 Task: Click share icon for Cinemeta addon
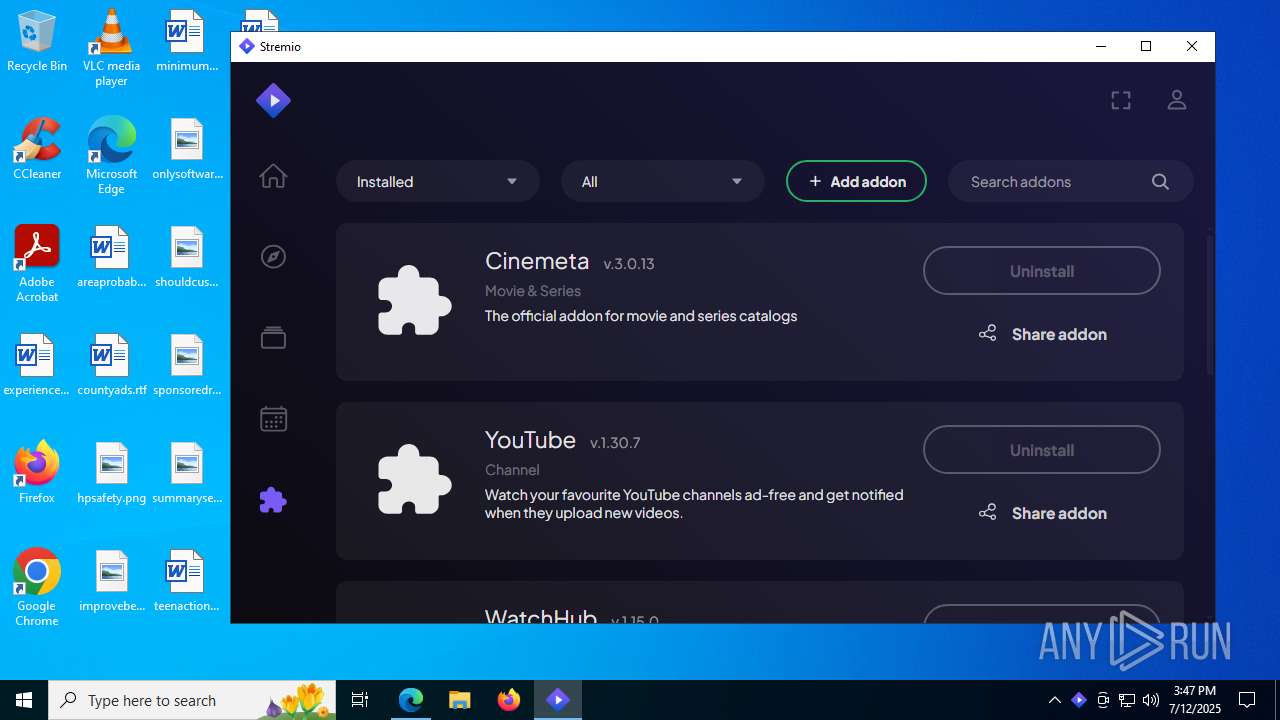(987, 333)
